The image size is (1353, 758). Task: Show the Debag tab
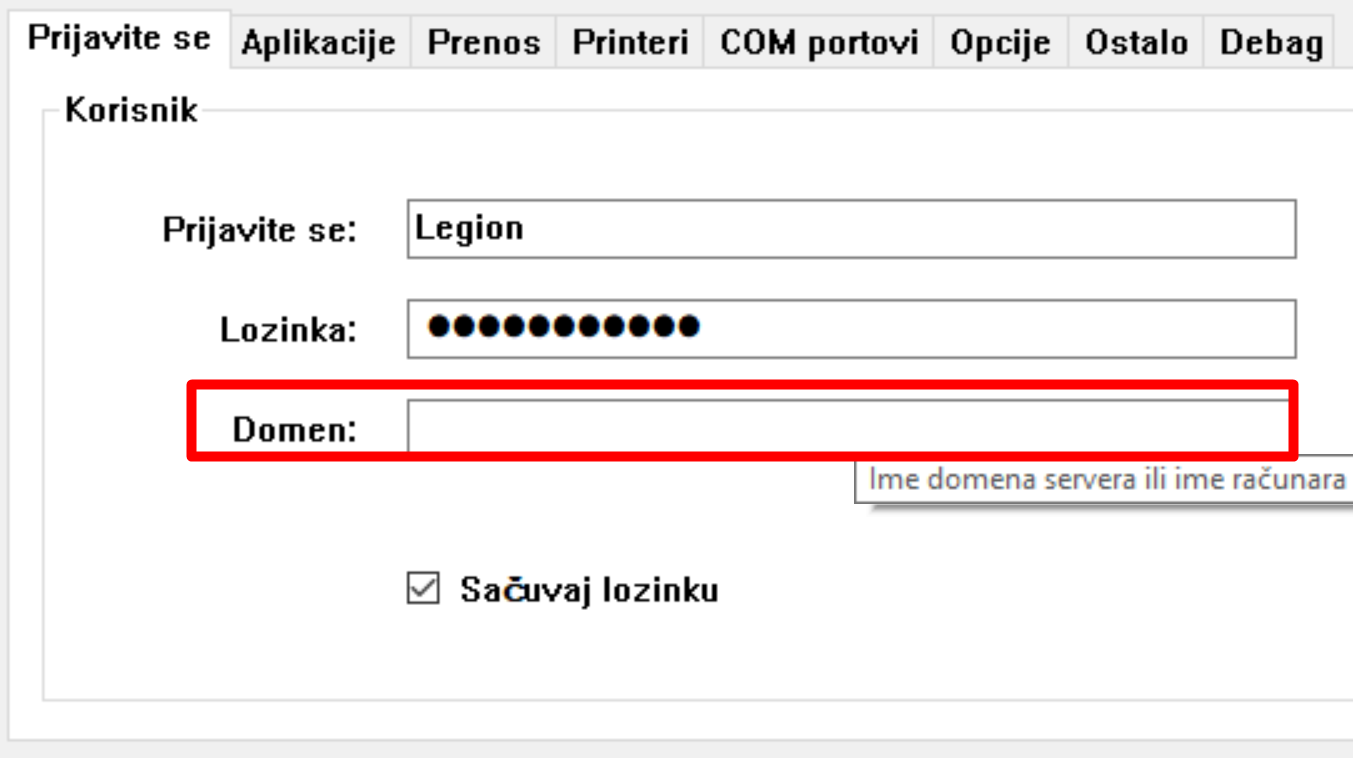pos(1271,43)
